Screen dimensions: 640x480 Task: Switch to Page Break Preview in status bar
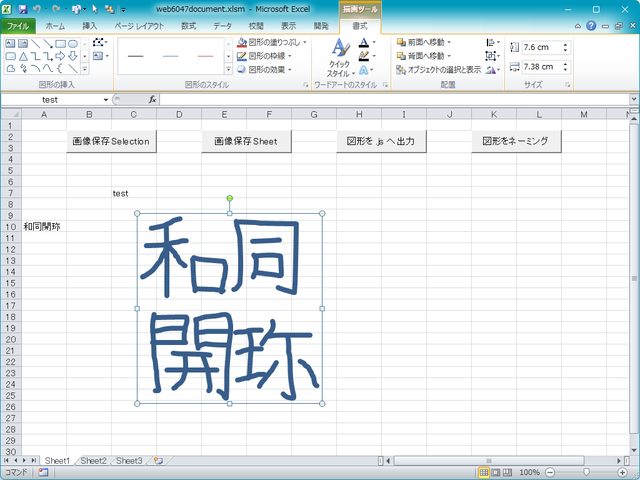click(509, 472)
